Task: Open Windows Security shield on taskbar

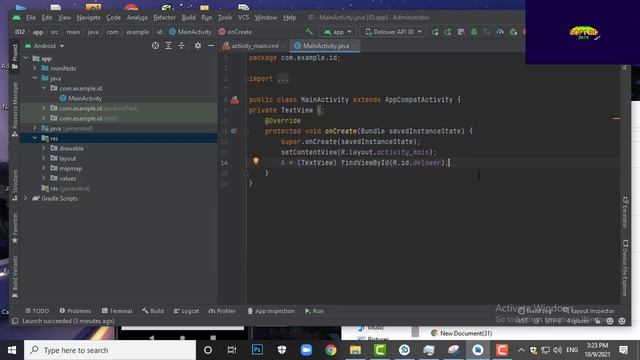Action: pyautogui.click(x=282, y=350)
